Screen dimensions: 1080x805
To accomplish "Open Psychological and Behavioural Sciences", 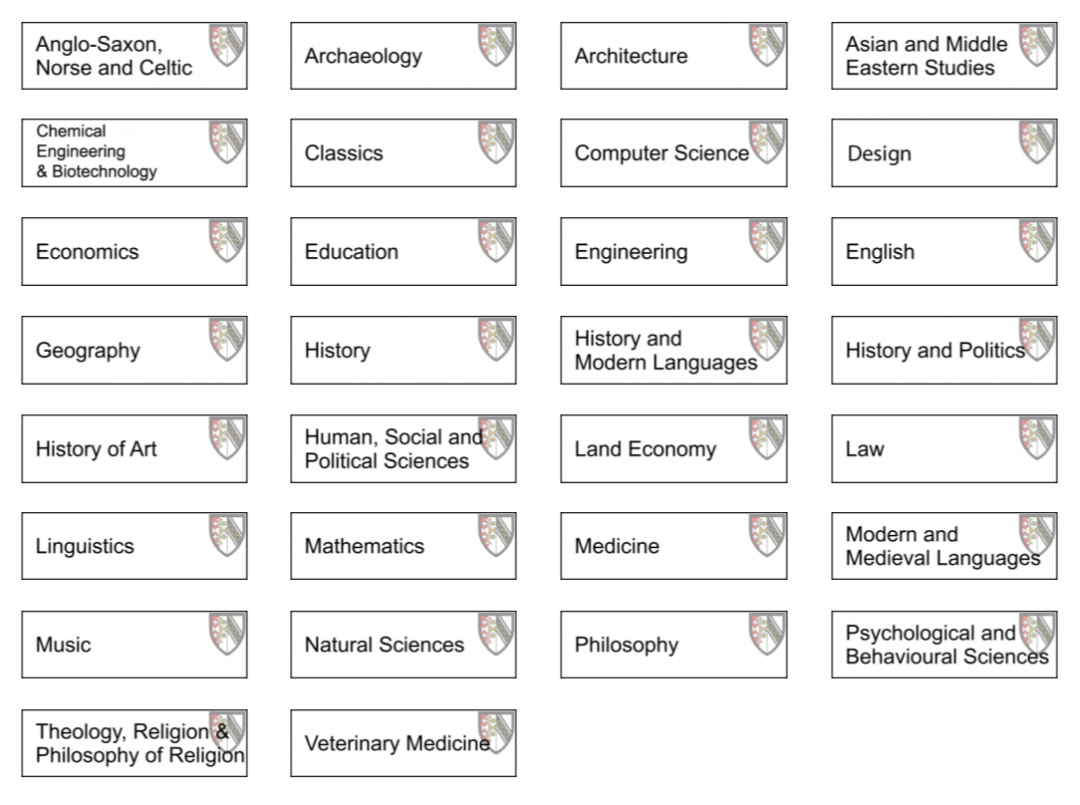I will tap(944, 645).
